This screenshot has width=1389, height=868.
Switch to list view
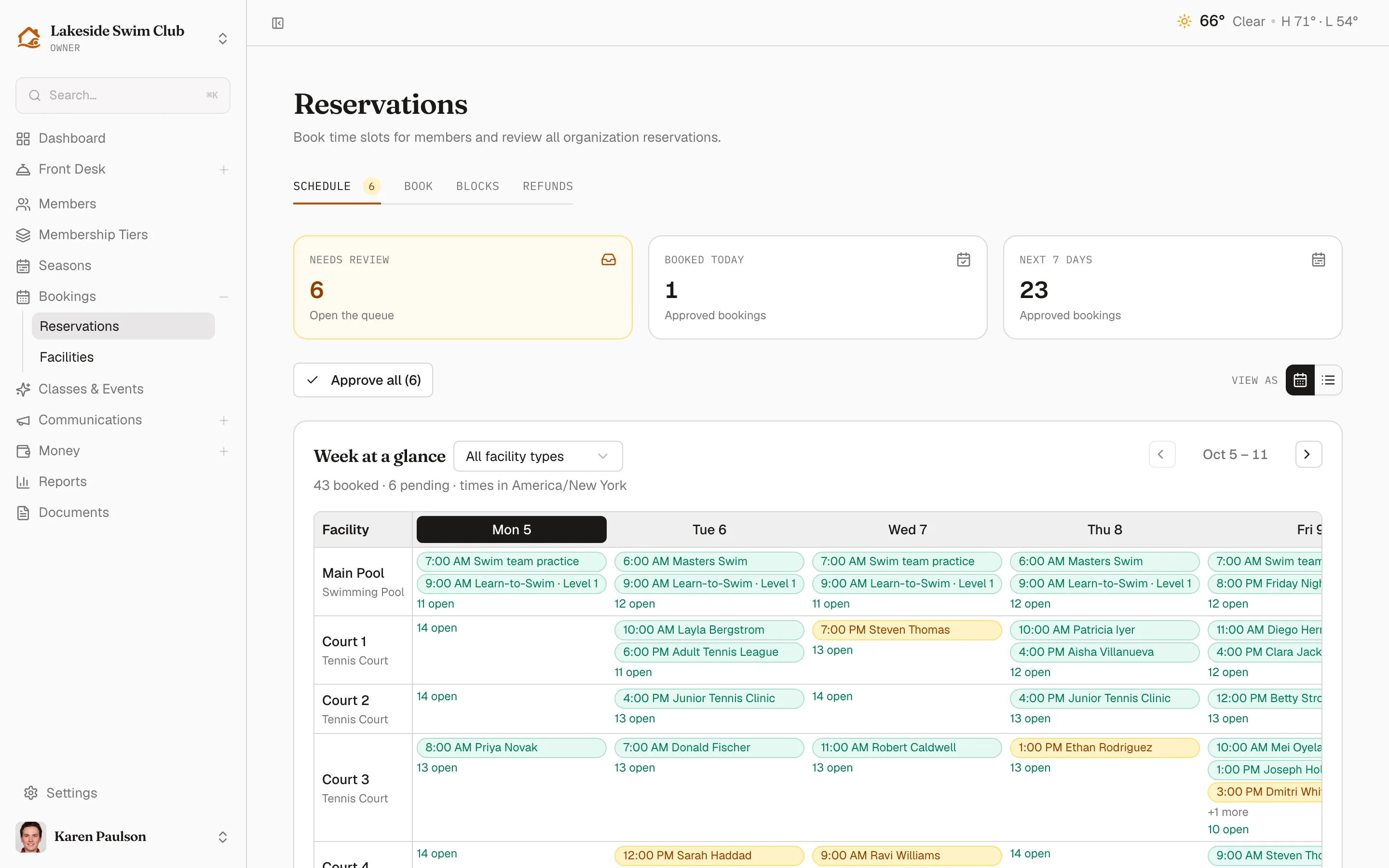point(1328,380)
